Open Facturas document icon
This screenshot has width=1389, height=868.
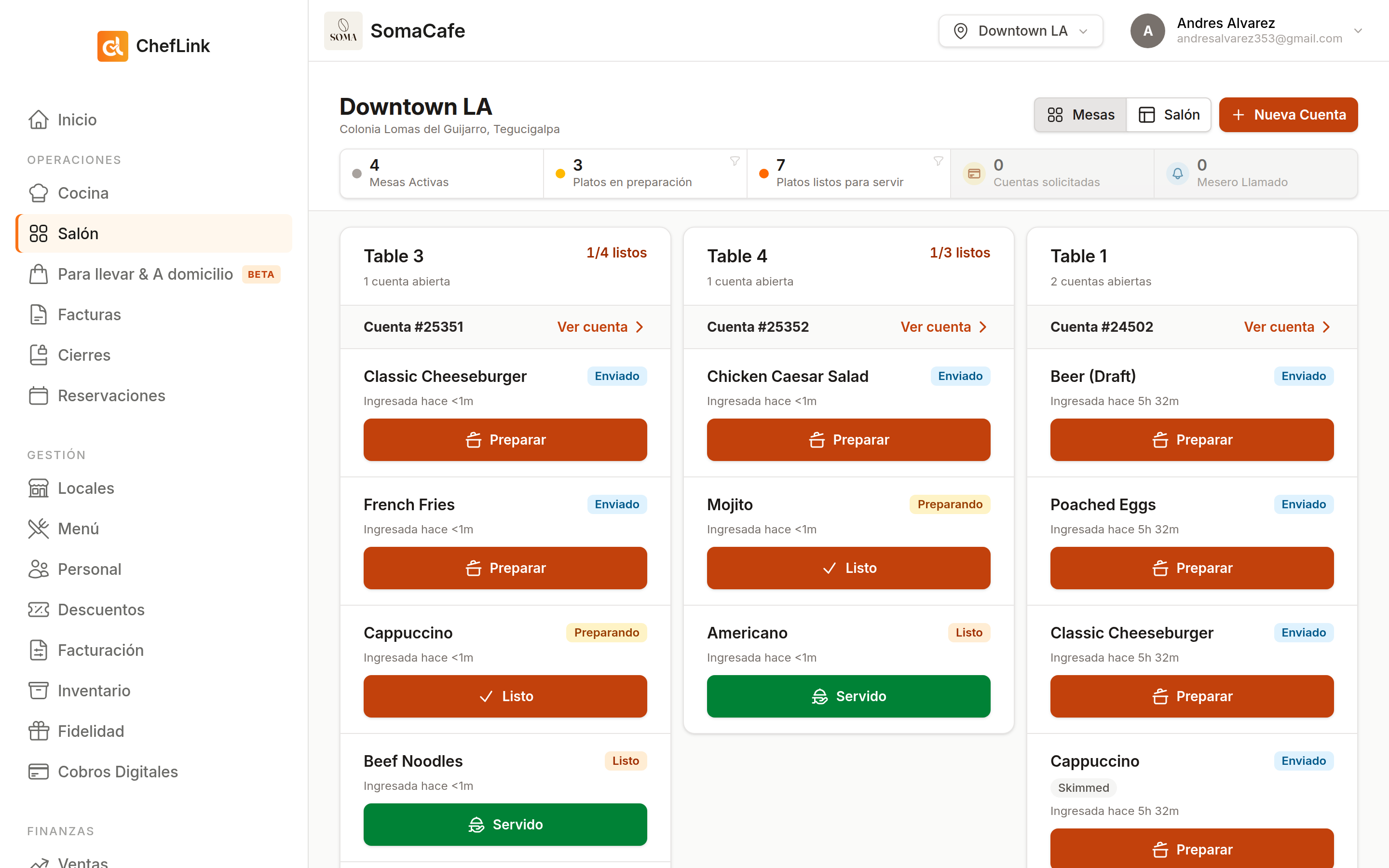coord(39,314)
